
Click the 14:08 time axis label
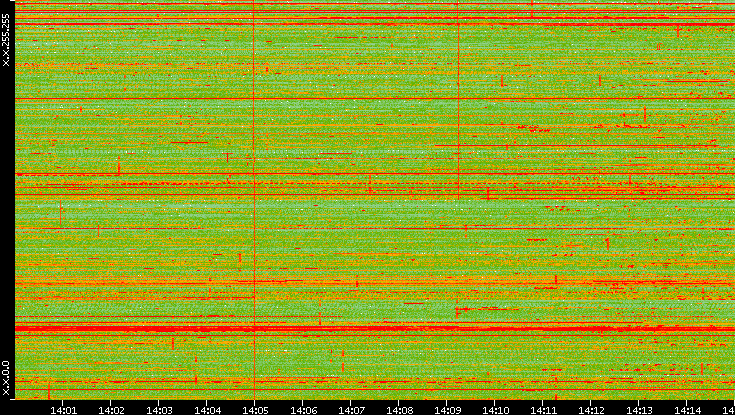399,410
